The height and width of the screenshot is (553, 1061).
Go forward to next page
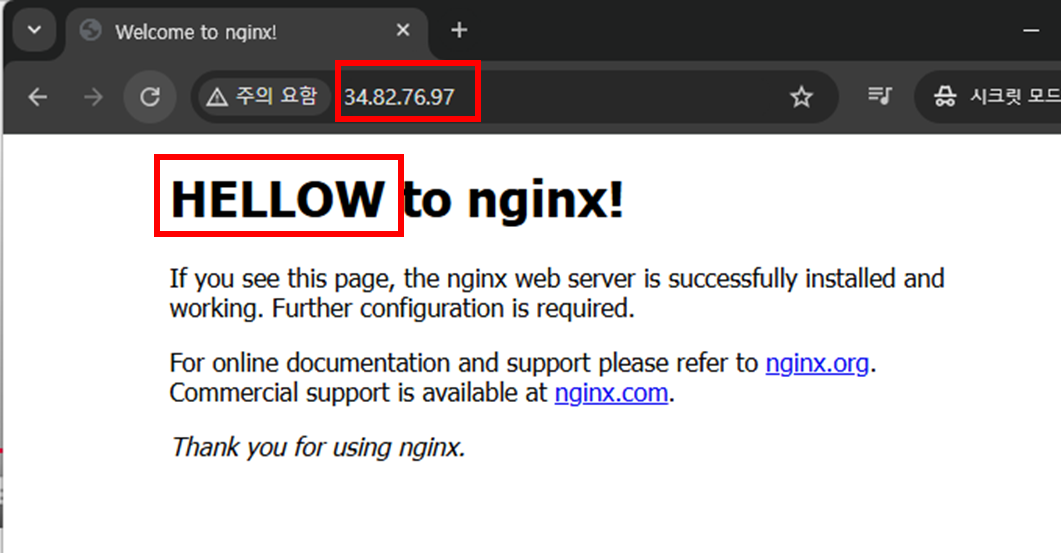(93, 97)
